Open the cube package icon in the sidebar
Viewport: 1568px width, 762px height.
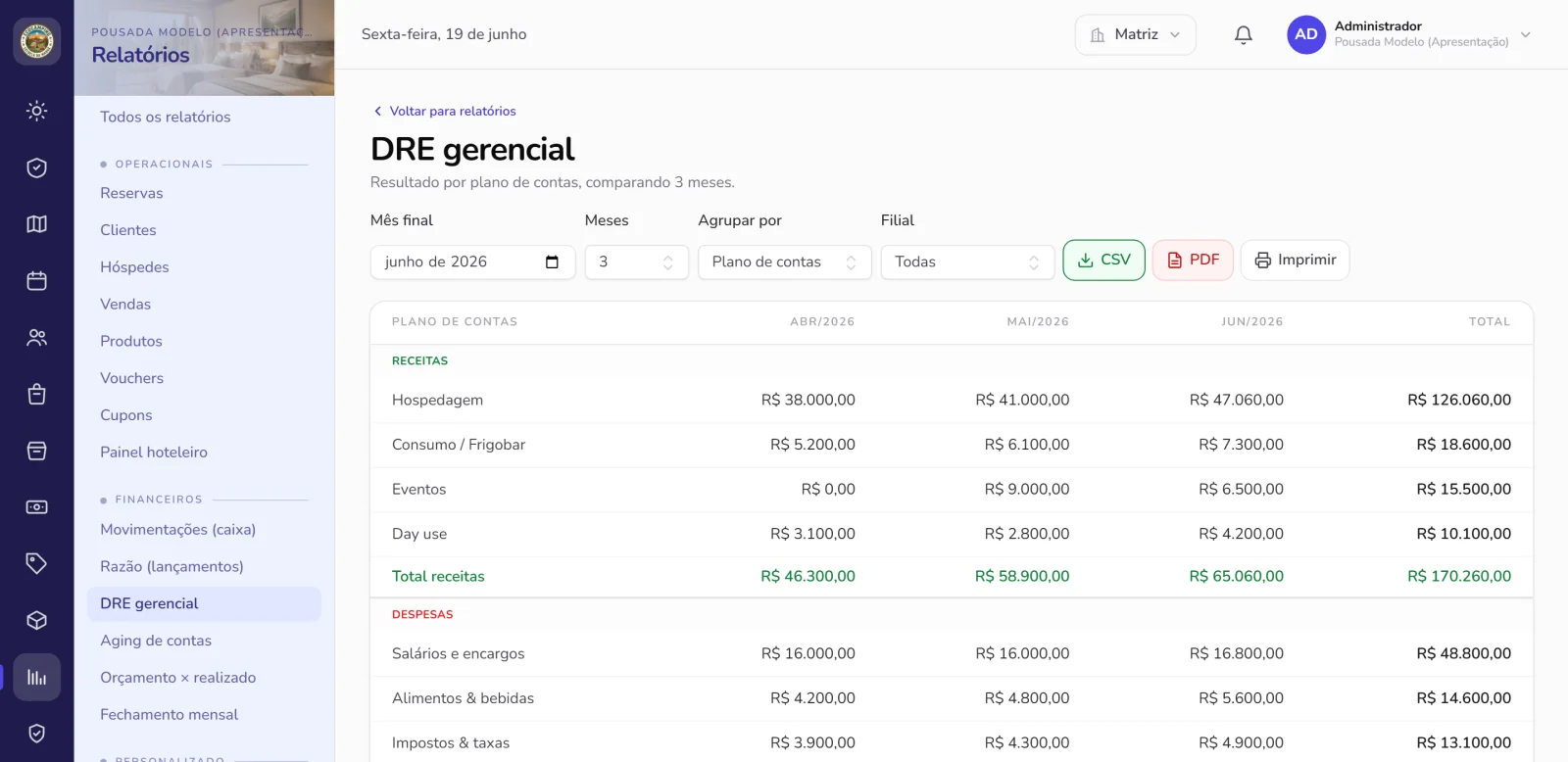[x=37, y=620]
